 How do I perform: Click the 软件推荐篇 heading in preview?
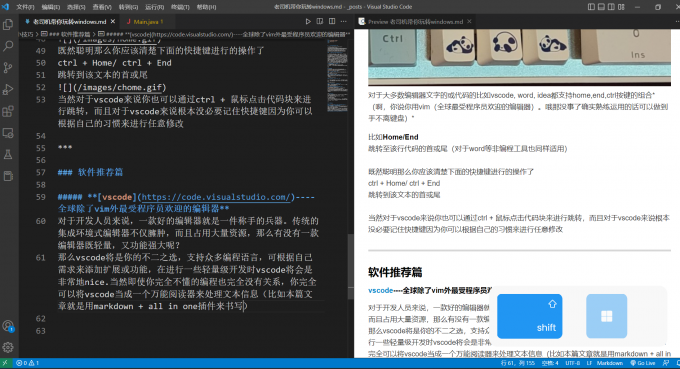[395, 272]
